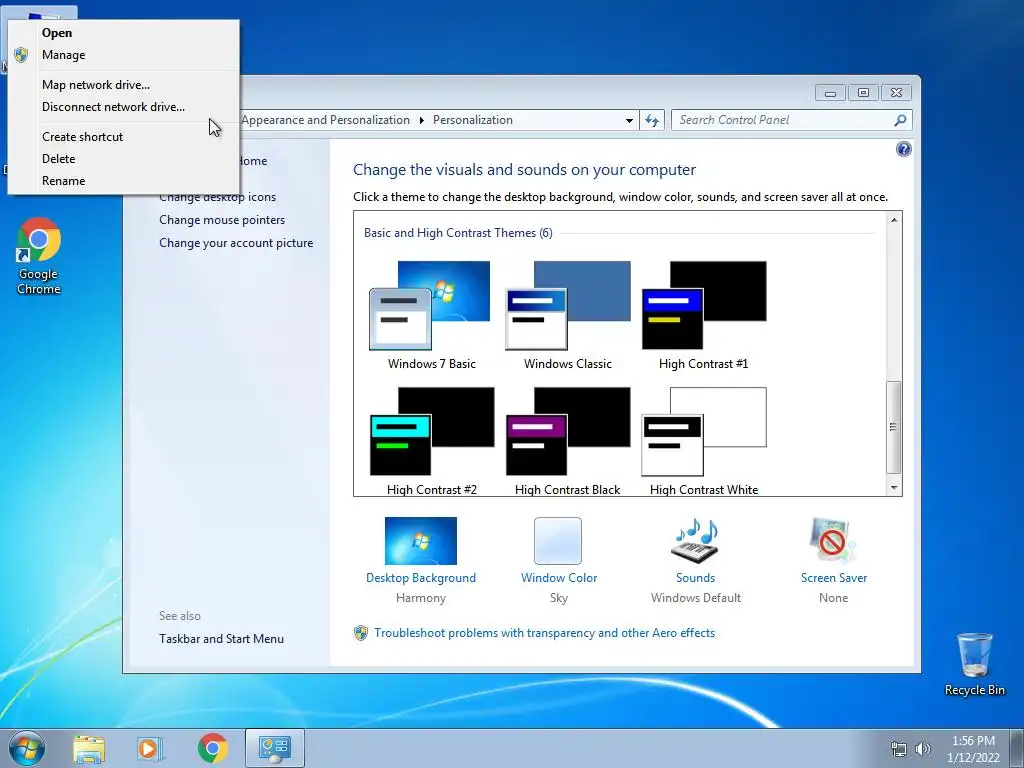Open Sounds settings icon
This screenshot has width=1024, height=768.
(695, 541)
